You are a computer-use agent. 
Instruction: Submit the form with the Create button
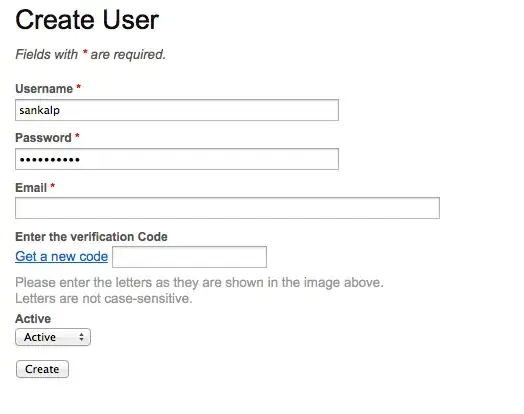pos(42,369)
